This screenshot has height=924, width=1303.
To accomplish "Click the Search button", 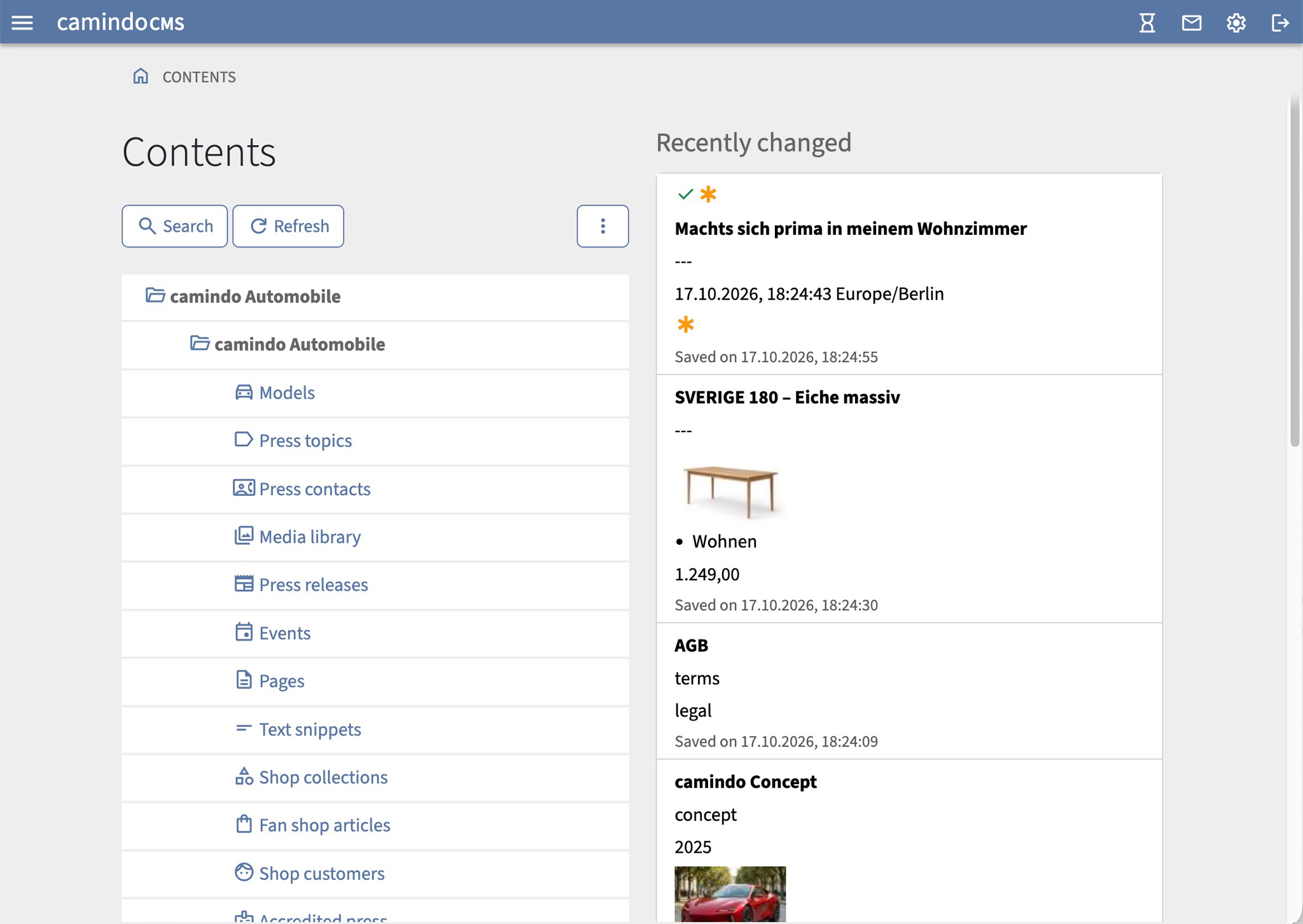I will [x=174, y=226].
